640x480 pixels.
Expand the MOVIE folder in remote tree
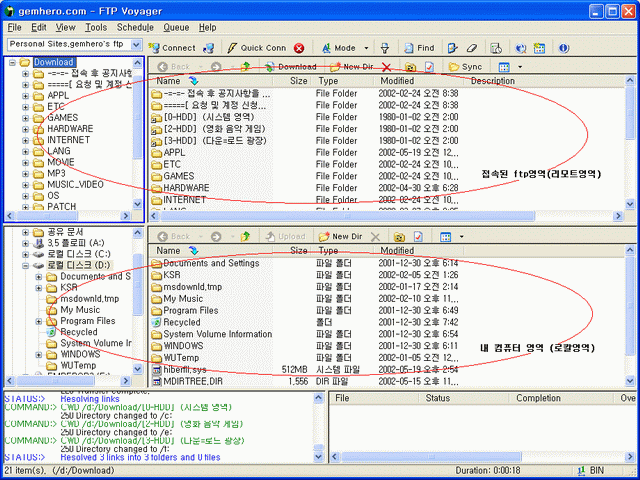point(26,163)
